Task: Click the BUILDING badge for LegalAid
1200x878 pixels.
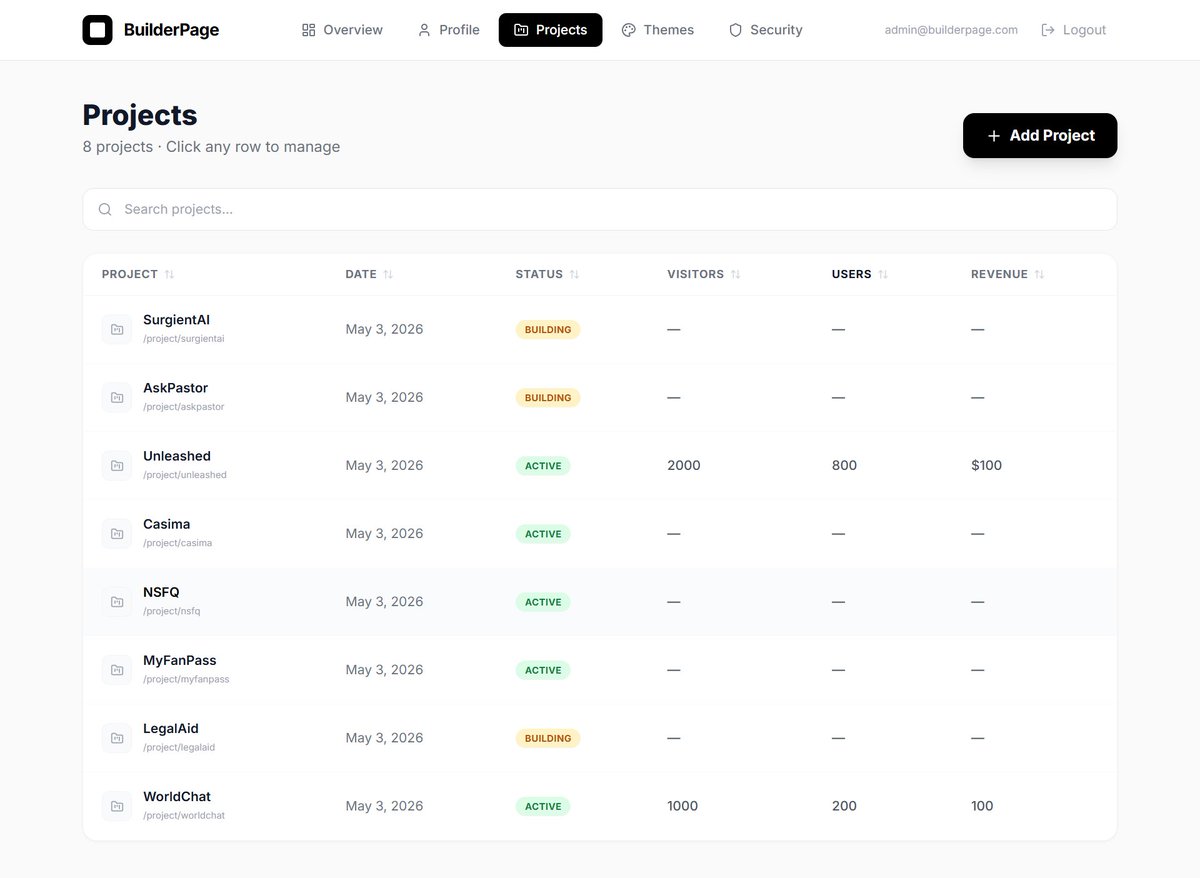Action: coord(548,738)
